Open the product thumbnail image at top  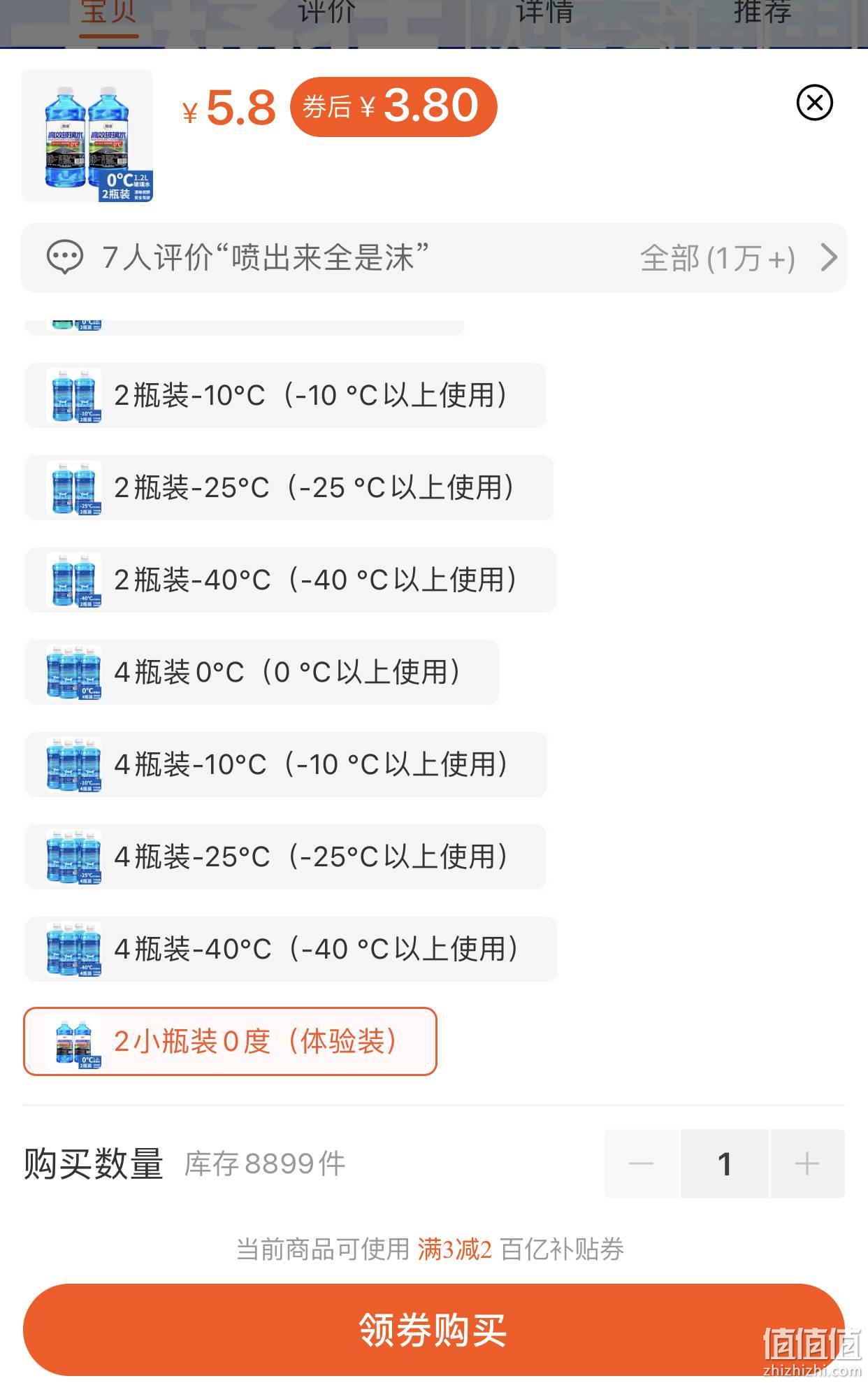coord(87,136)
